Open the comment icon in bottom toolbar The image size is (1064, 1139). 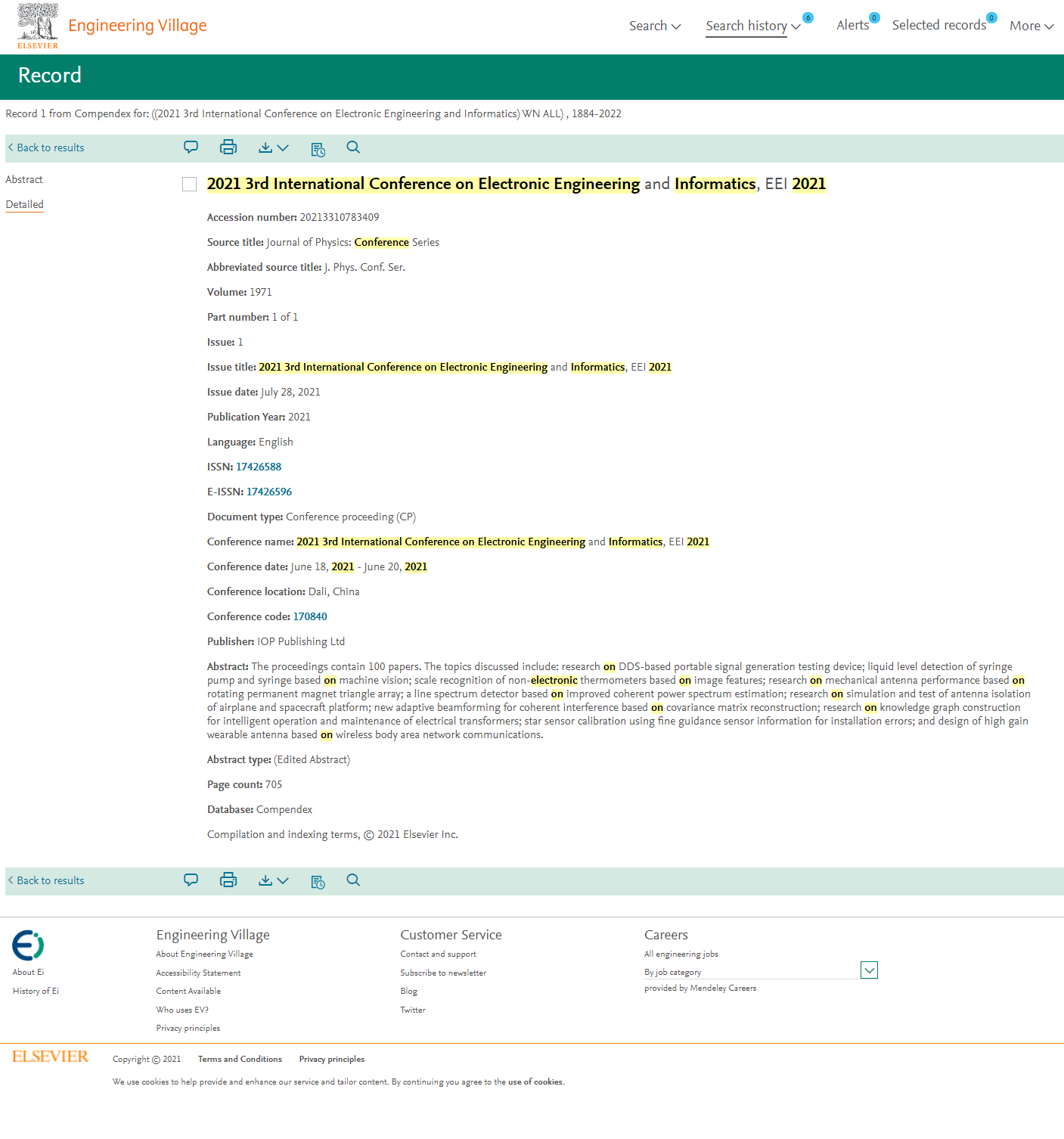coord(191,880)
